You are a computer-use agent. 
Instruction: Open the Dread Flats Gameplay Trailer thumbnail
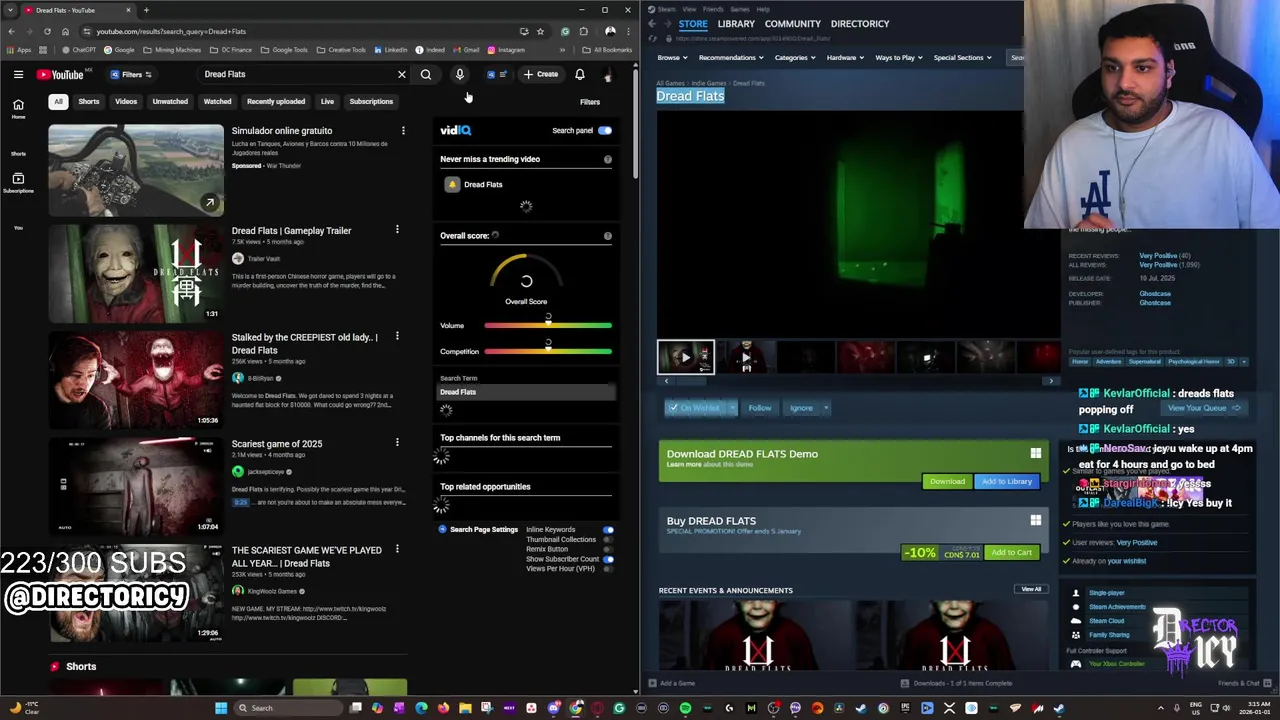click(x=136, y=274)
